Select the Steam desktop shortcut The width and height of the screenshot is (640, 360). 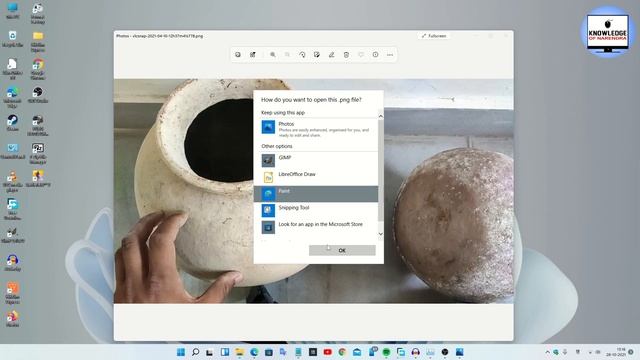(13, 122)
